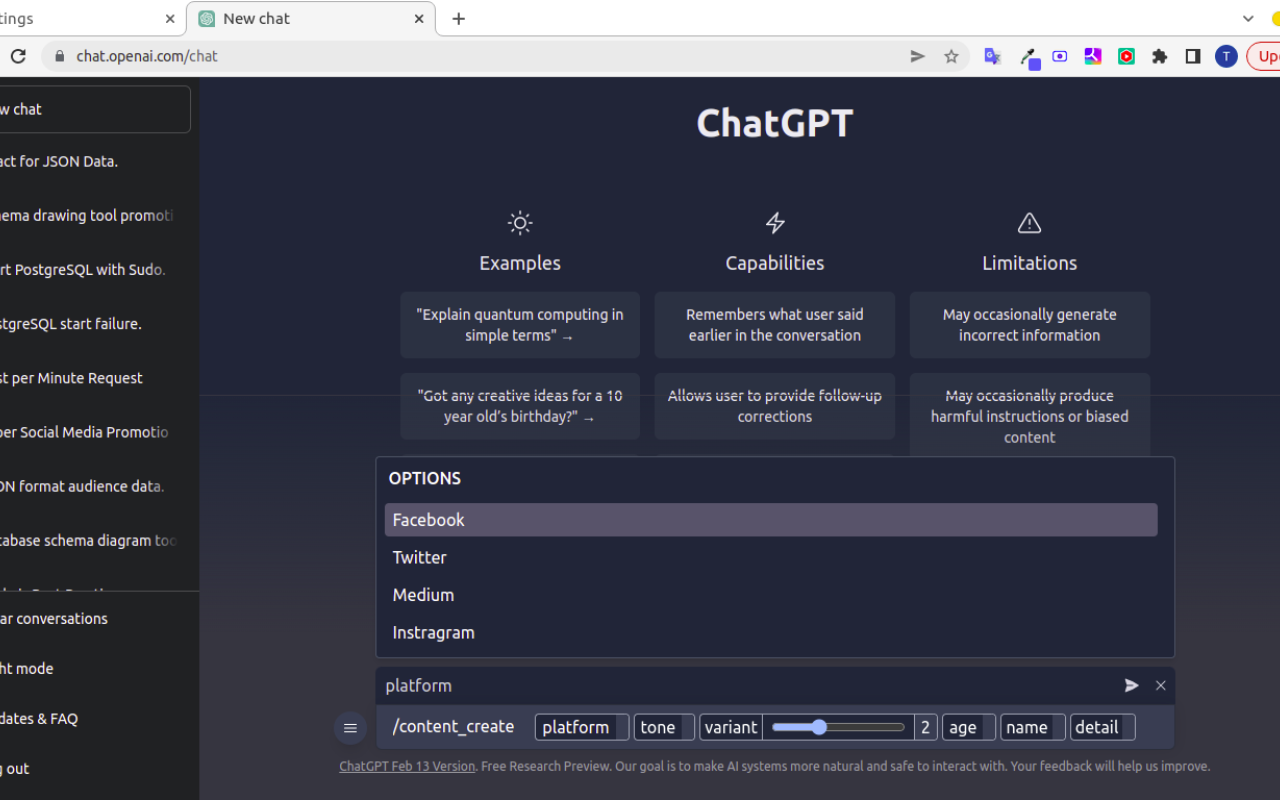Open the ChatGPT Feb 13 Version link

click(x=407, y=766)
